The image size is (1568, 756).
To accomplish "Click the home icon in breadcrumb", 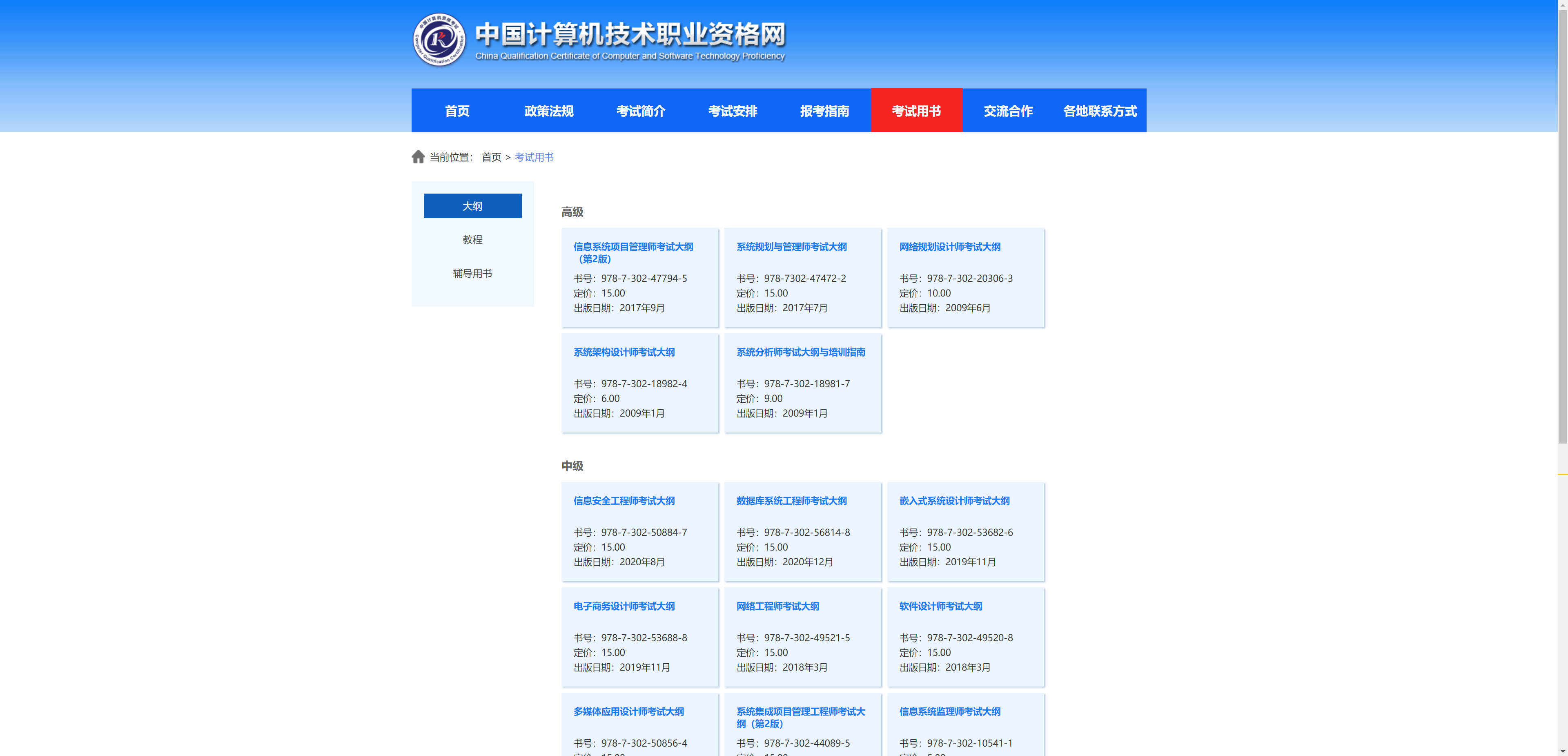I will pyautogui.click(x=418, y=157).
